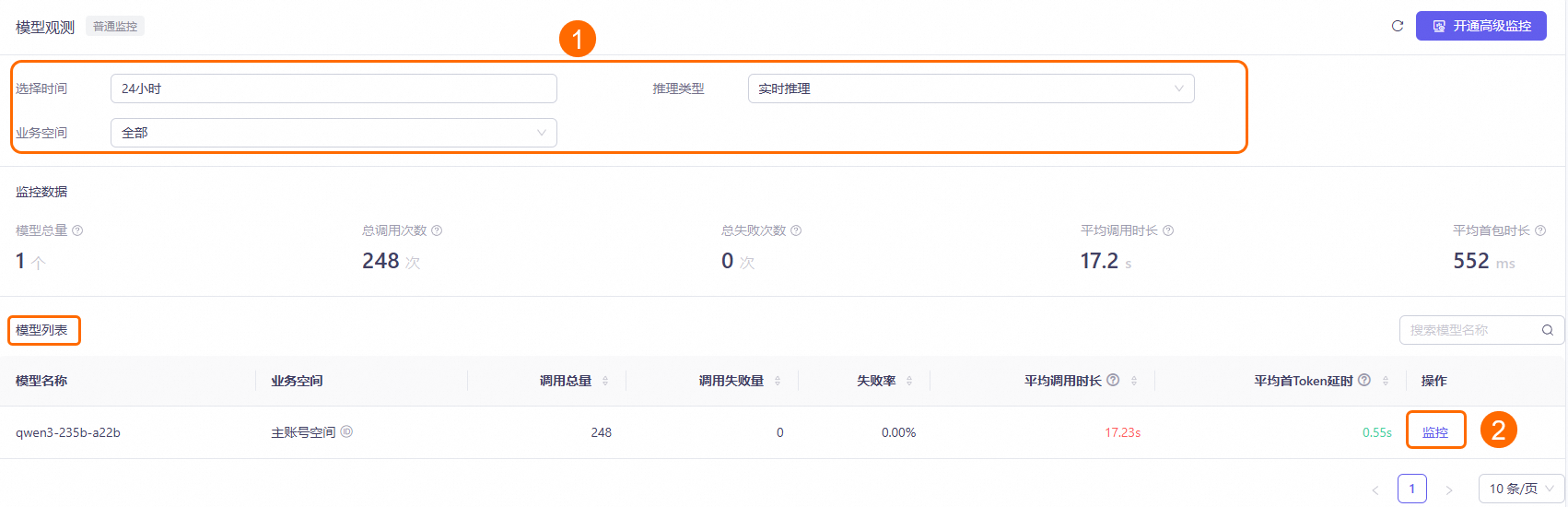This screenshot has width=1568, height=507.
Task: Open the 10 条/页 page size dropdown
Action: pos(1521,489)
